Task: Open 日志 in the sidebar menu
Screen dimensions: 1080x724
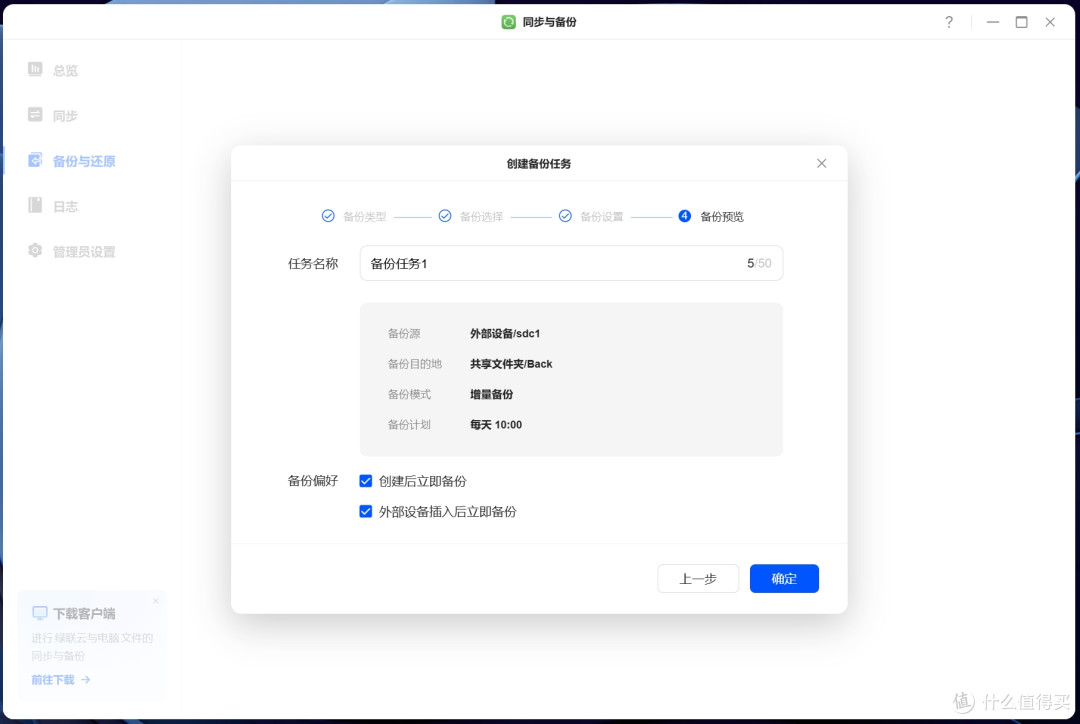Action: 65,207
